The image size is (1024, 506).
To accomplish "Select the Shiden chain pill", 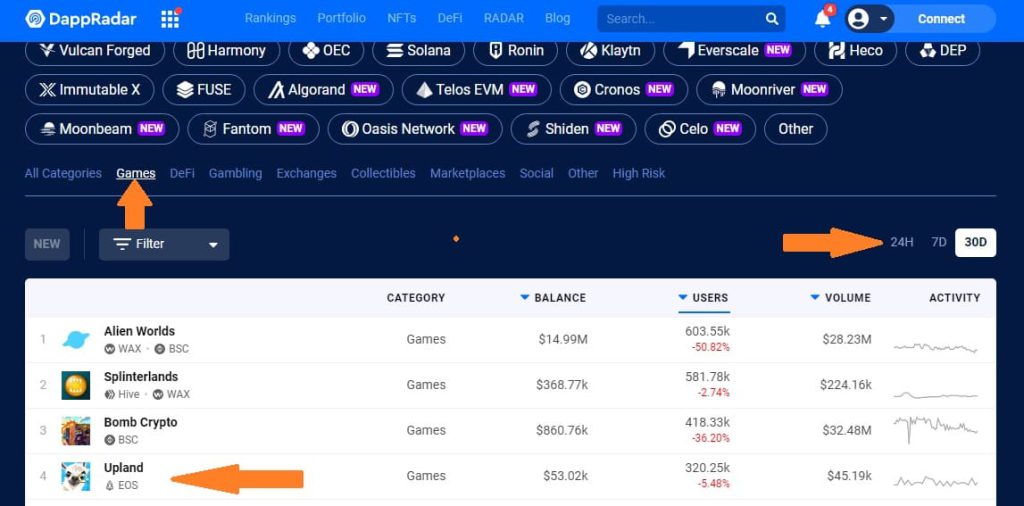I will coord(573,129).
